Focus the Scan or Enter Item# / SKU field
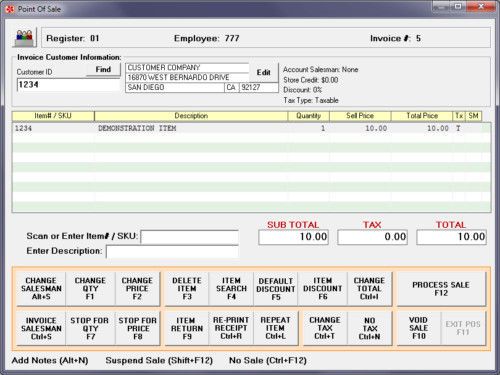Image resolution: width=500 pixels, height=375 pixels. click(x=189, y=237)
